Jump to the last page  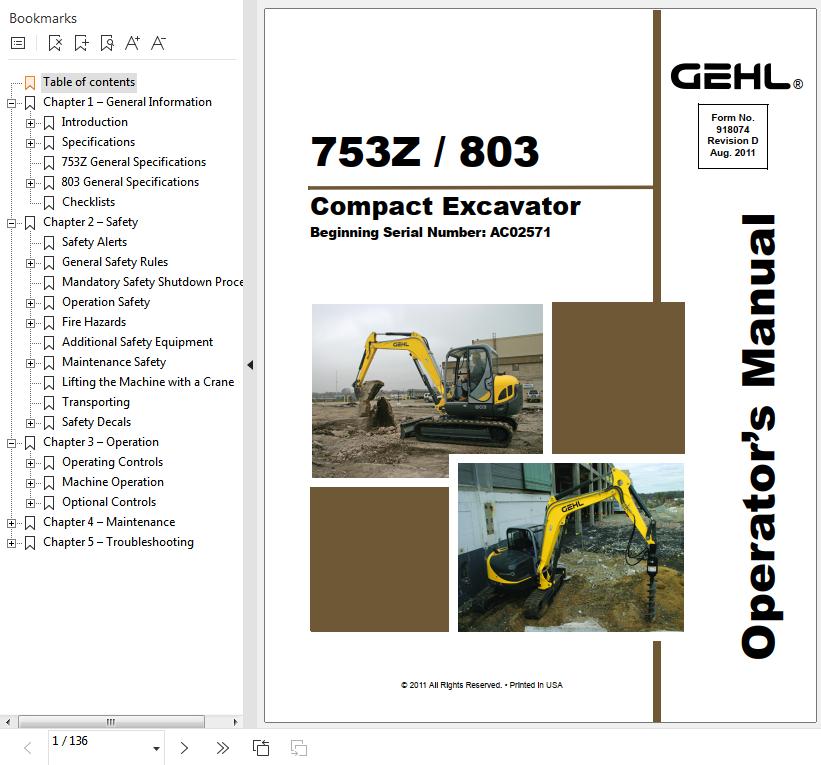(223, 748)
